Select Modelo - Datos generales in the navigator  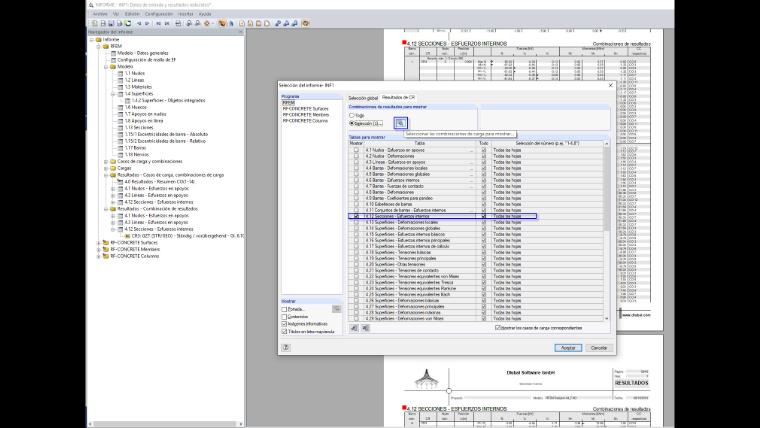[143, 53]
